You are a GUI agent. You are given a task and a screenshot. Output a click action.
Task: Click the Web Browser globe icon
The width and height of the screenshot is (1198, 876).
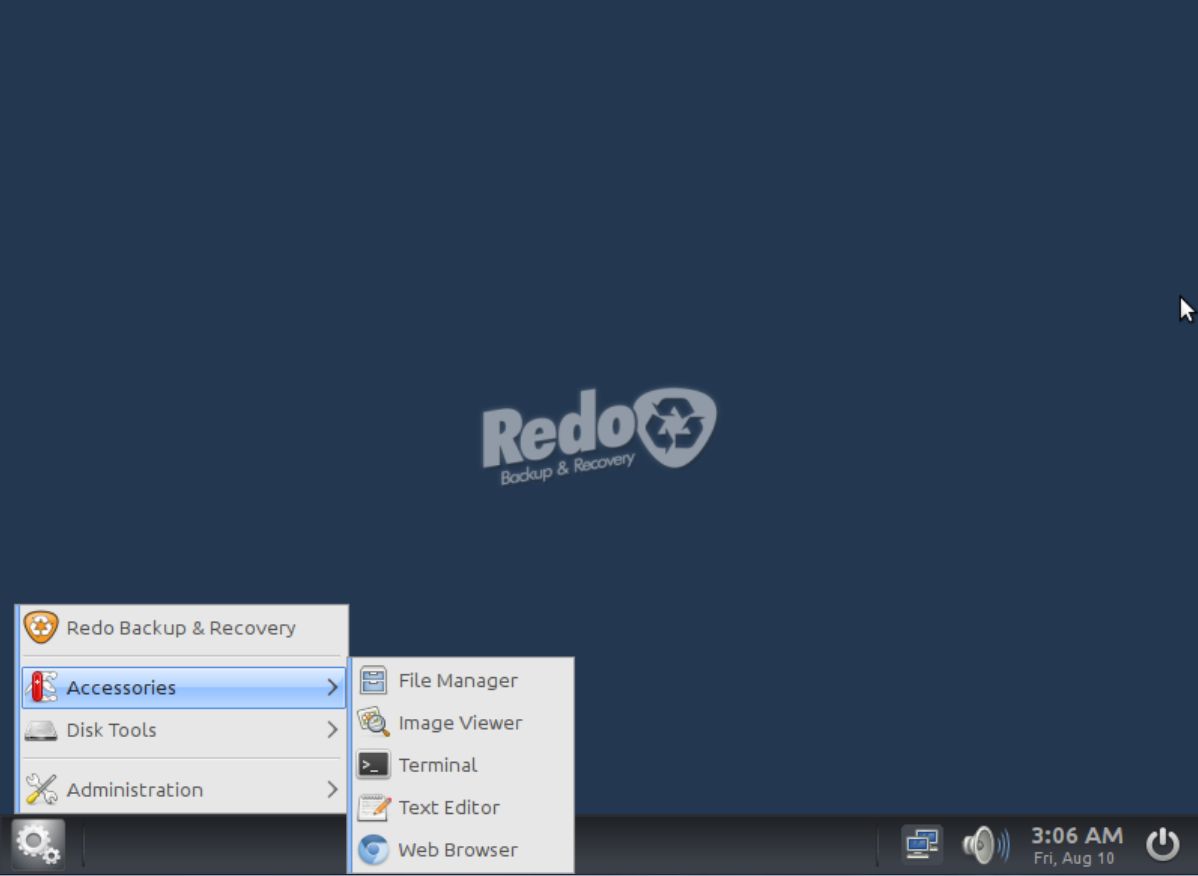point(373,850)
